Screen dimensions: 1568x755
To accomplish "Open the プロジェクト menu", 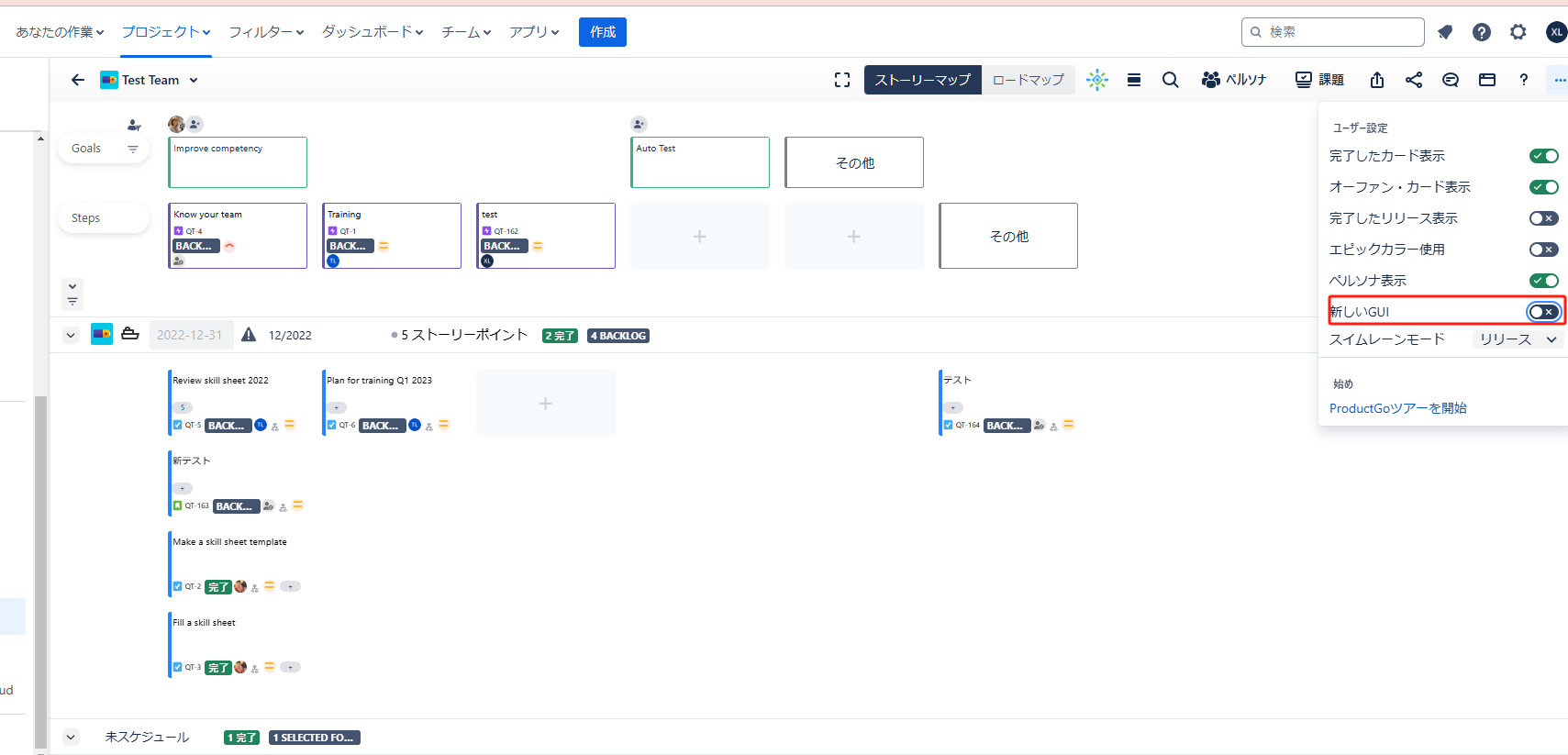I will click(x=166, y=32).
